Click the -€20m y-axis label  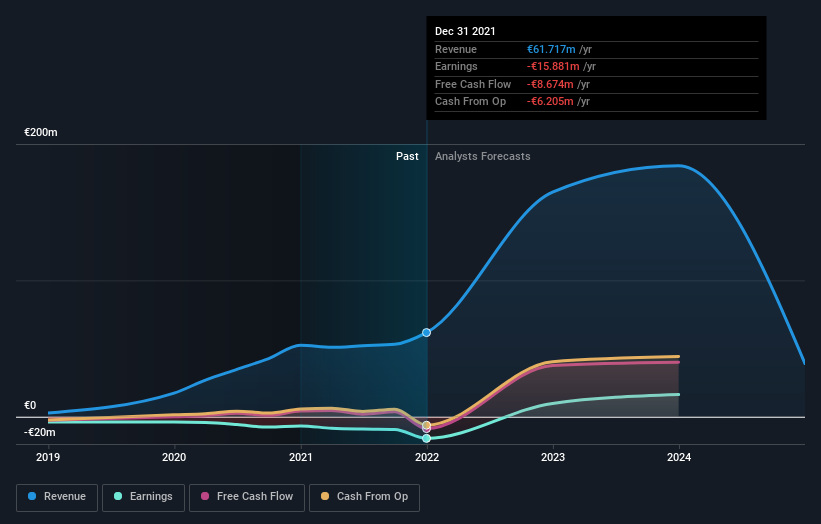click(40, 432)
